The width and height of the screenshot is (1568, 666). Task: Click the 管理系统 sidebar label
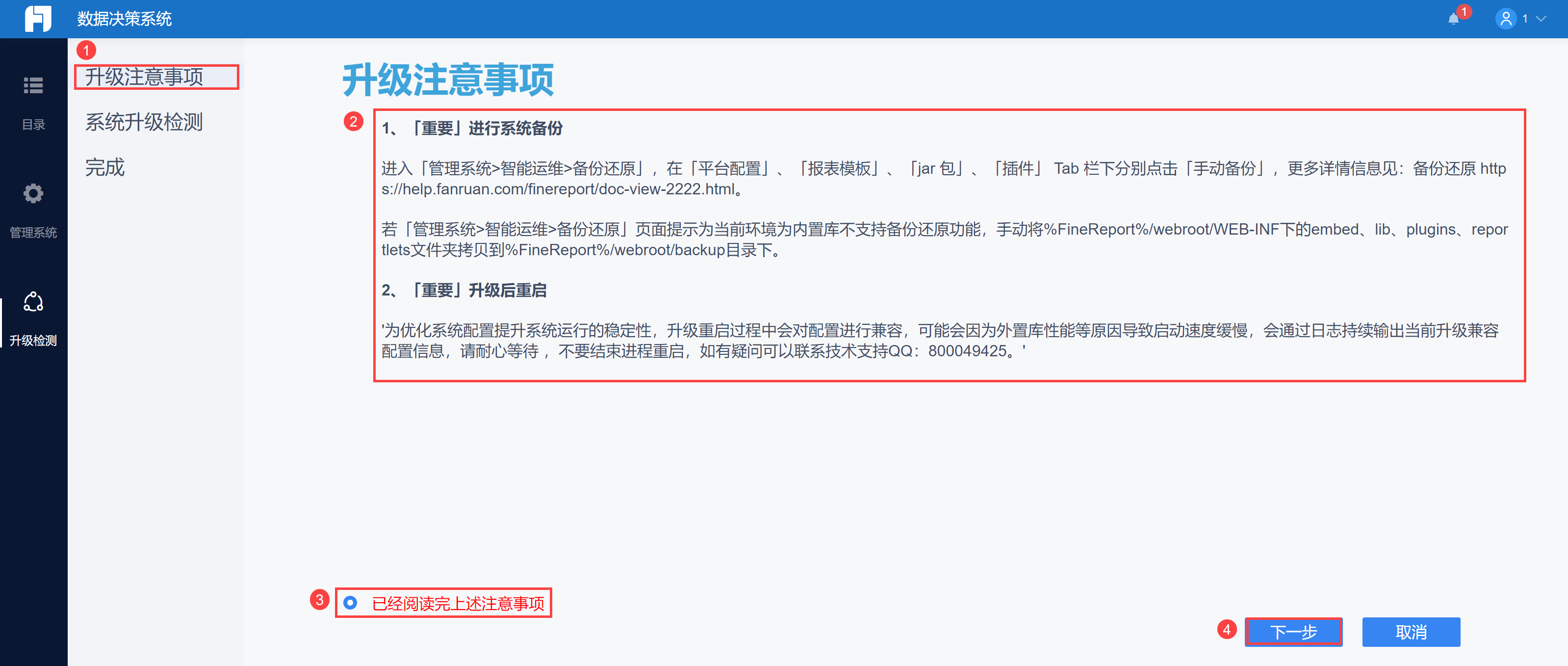coord(33,233)
